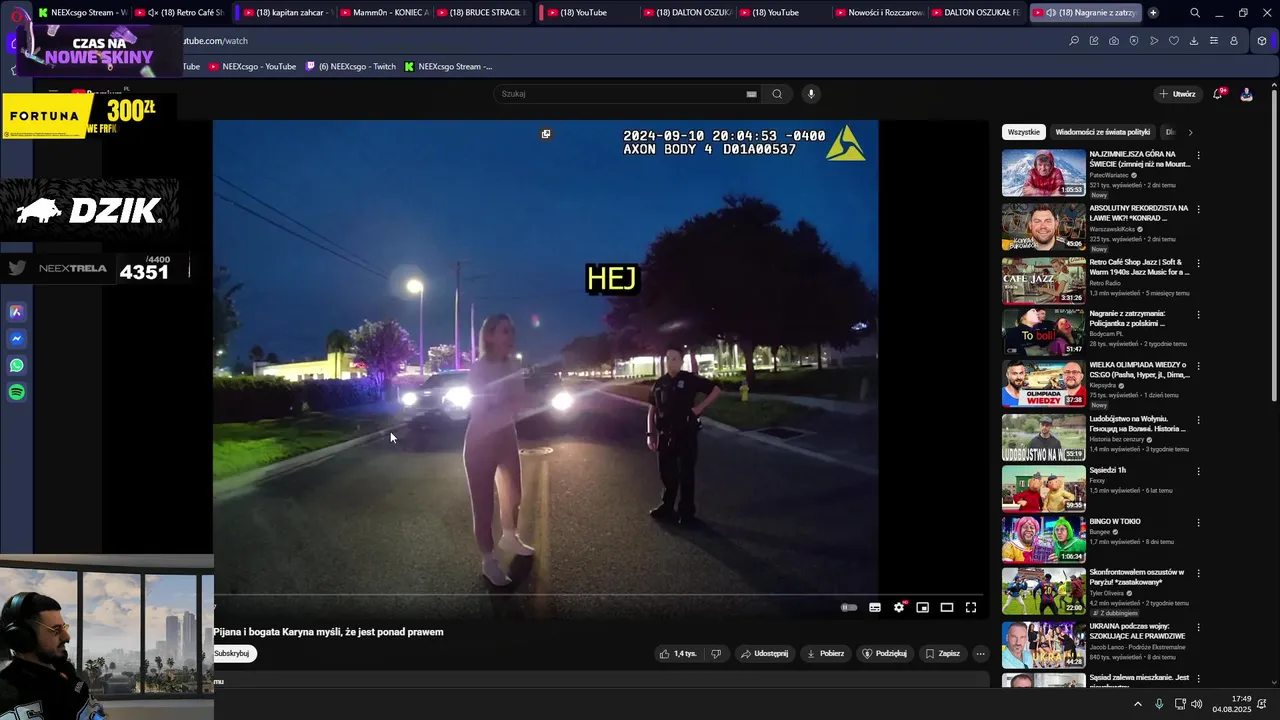Open taskbar volume speaker icon
Image resolution: width=1280 pixels, height=720 pixels.
point(1197,704)
